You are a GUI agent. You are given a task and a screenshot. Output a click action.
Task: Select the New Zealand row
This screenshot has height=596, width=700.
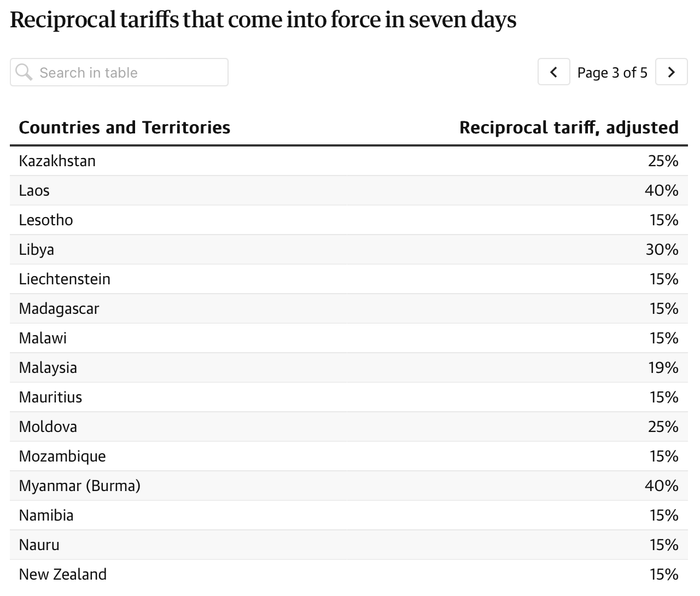(x=349, y=574)
